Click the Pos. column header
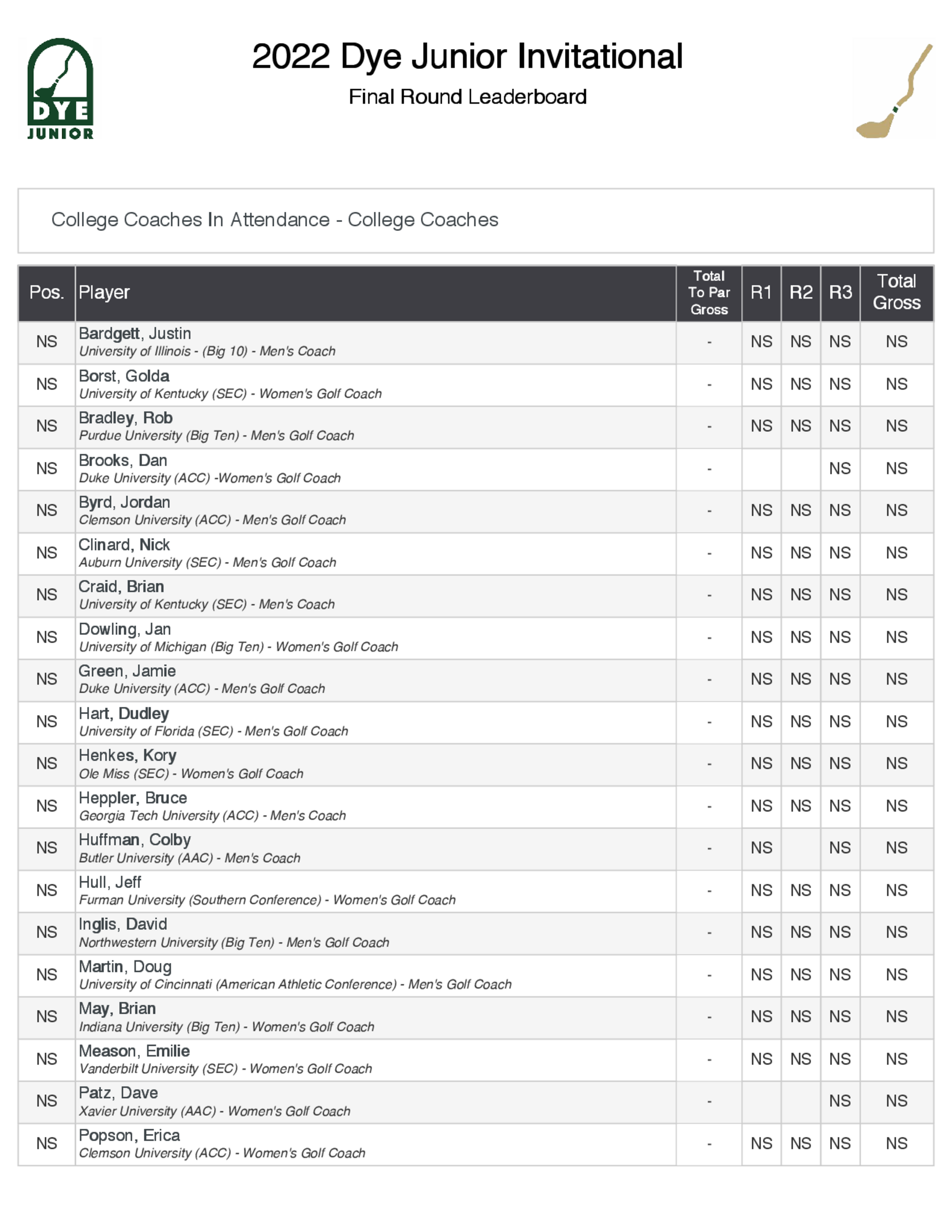This screenshot has height=1232, width=952. point(47,292)
